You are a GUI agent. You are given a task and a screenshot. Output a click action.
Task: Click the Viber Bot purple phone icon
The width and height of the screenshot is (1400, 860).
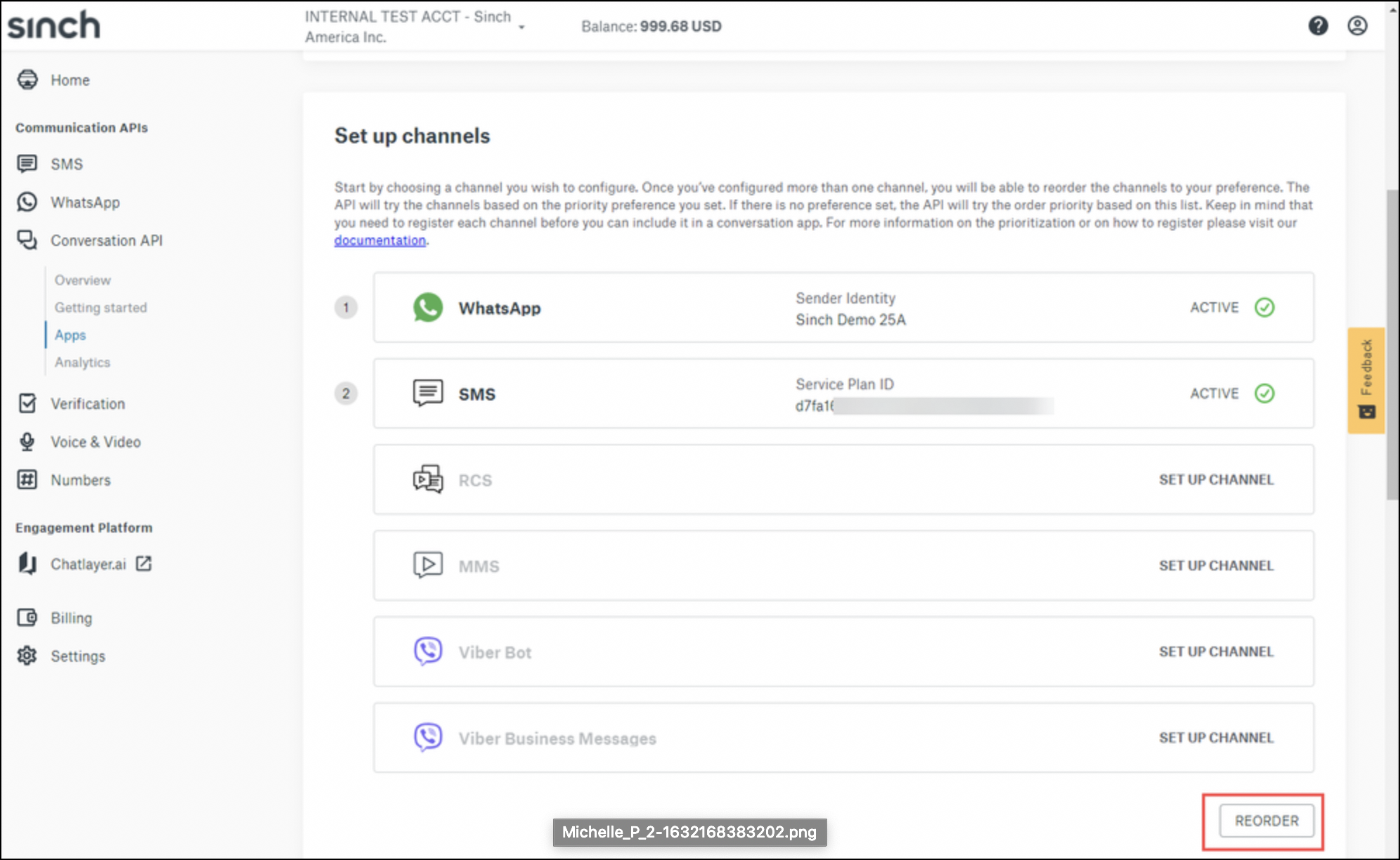click(427, 651)
